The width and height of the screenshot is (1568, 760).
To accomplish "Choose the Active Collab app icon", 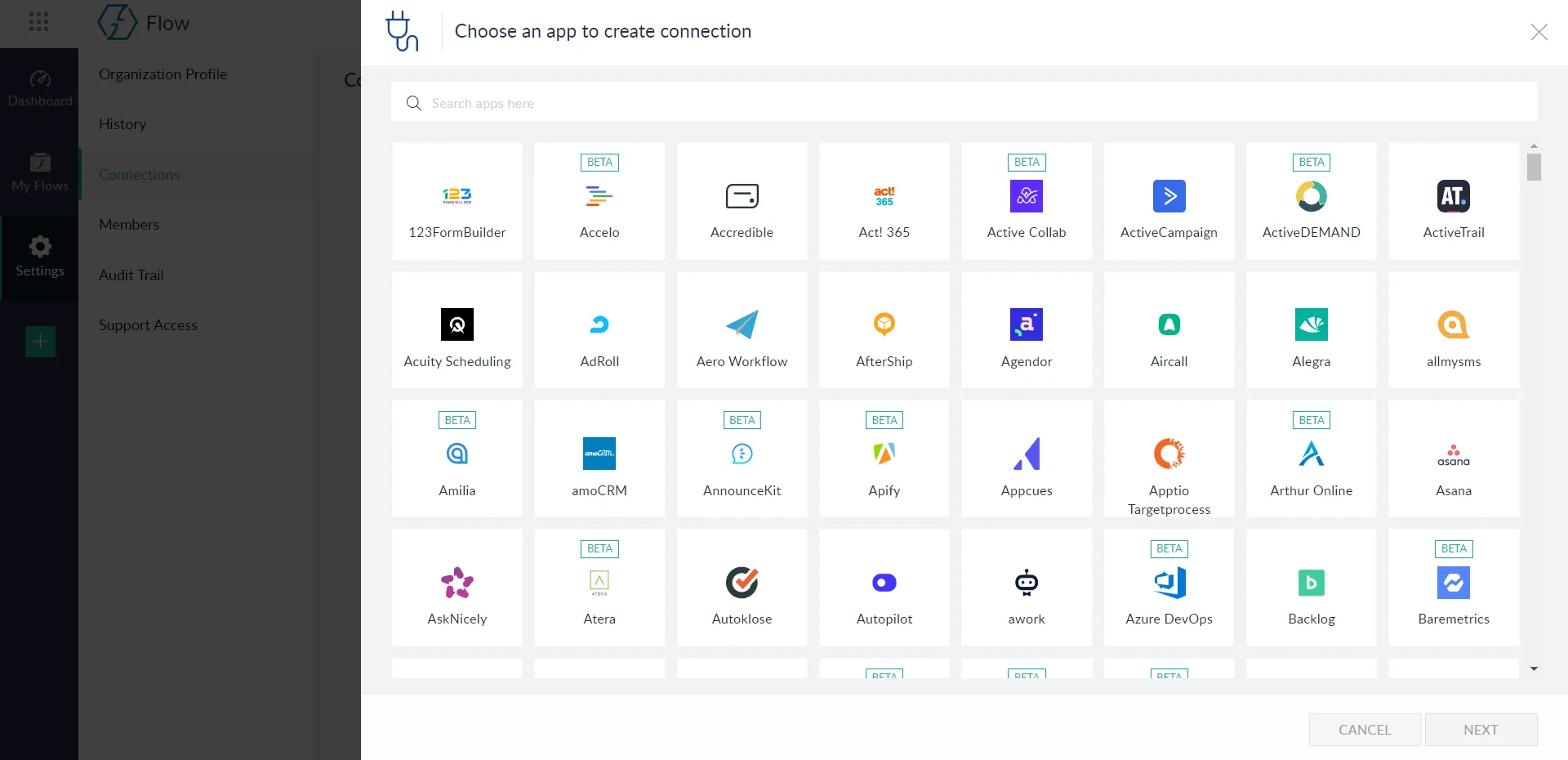I will (x=1027, y=196).
